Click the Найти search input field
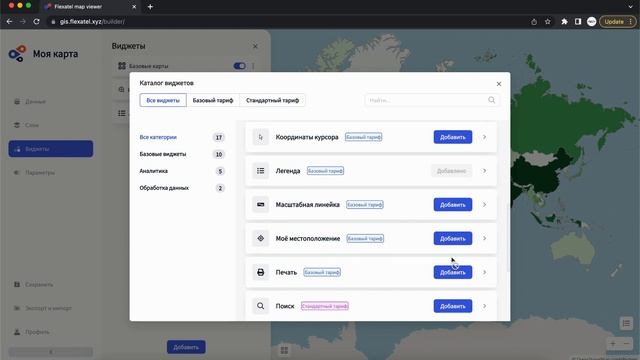The height and width of the screenshot is (360, 640). coord(432,100)
